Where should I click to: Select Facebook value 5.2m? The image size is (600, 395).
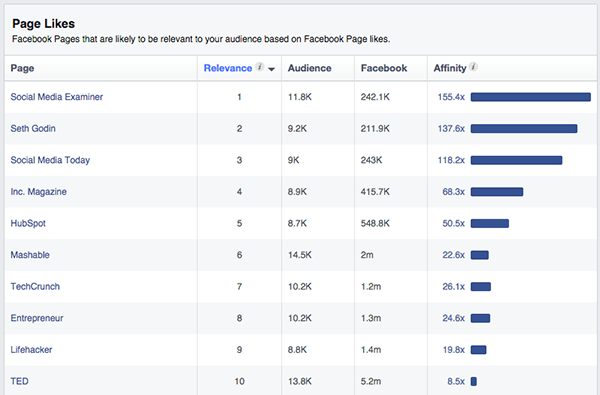[371, 381]
